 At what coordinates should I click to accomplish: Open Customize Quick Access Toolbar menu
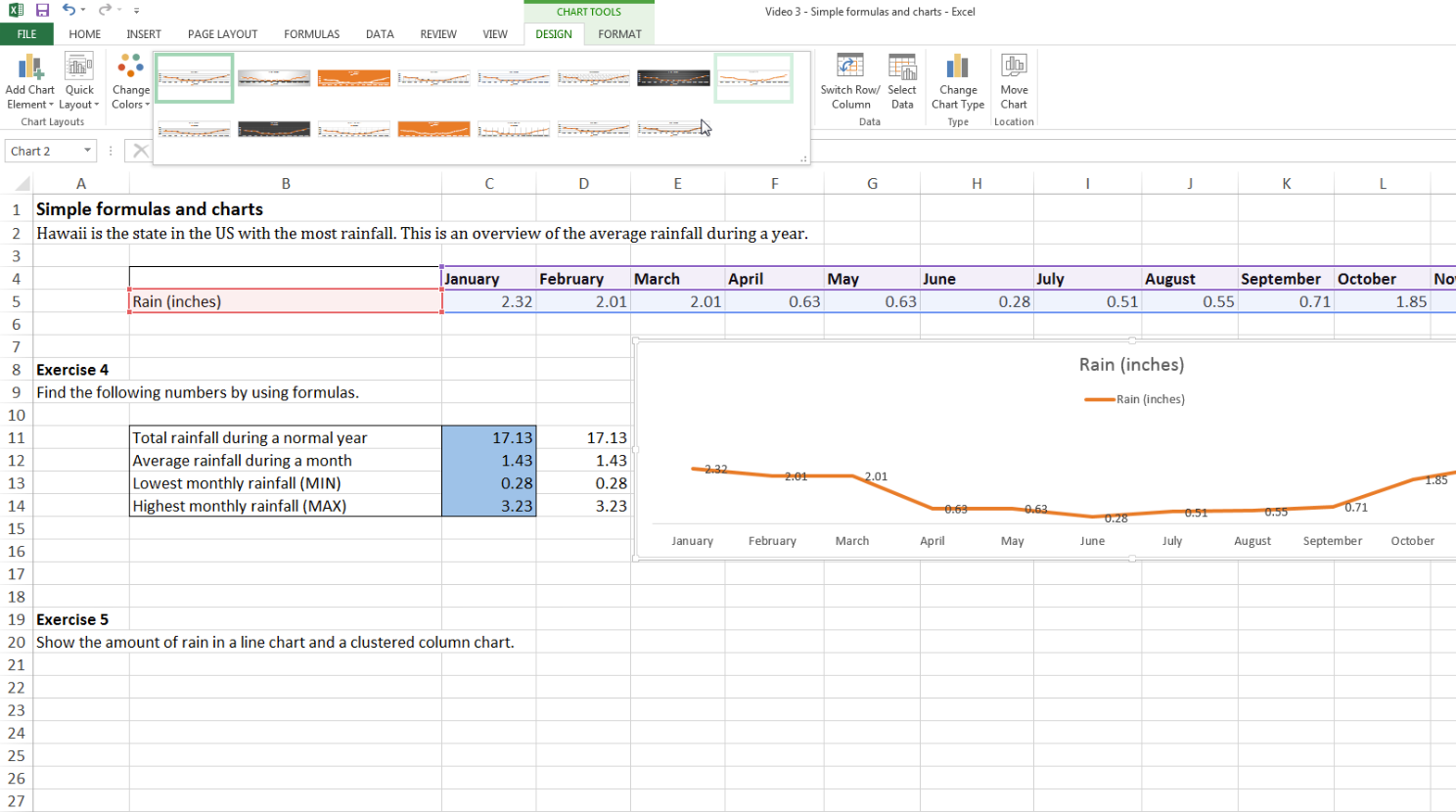(x=136, y=11)
